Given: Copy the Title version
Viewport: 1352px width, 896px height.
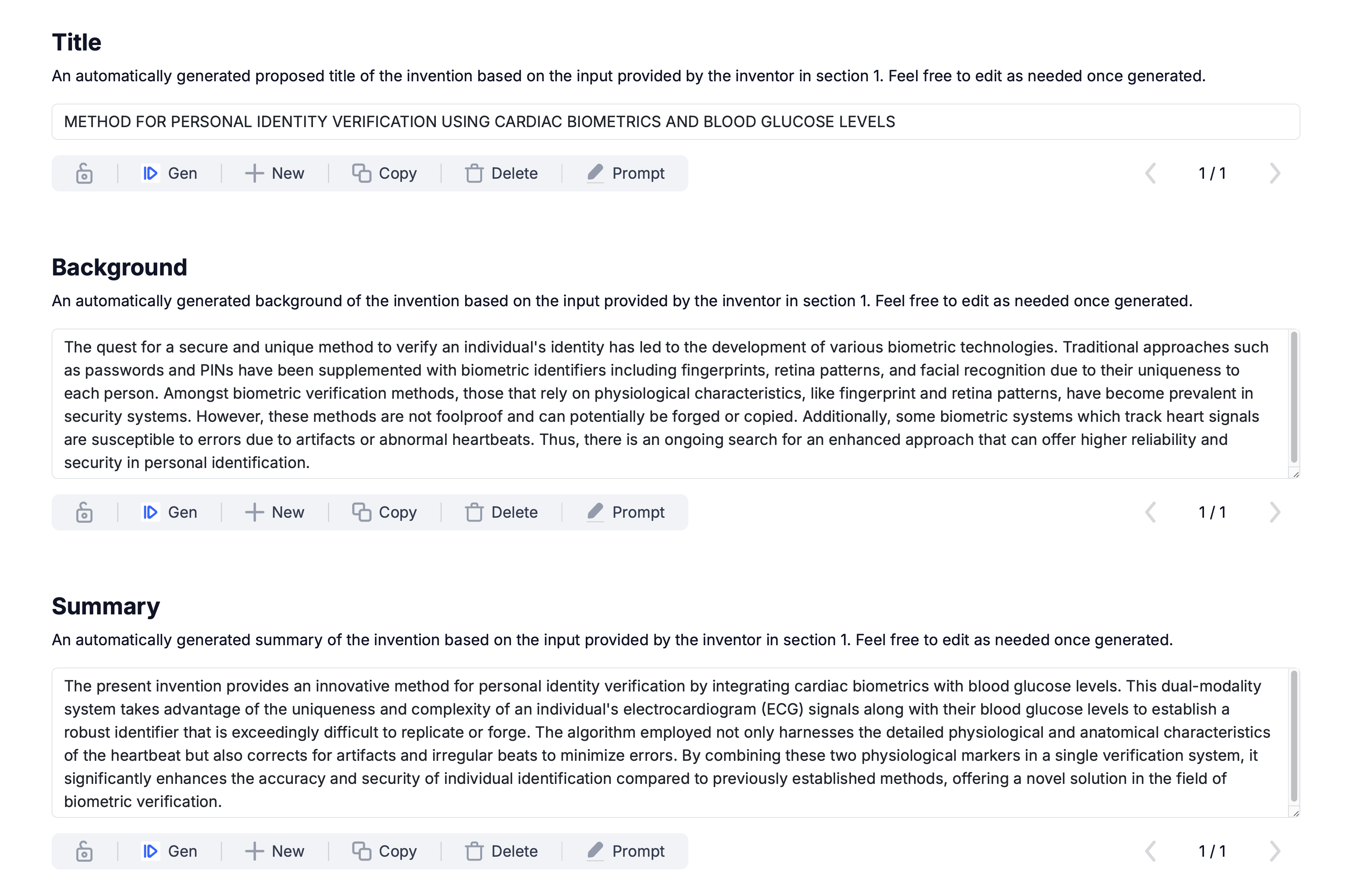Looking at the screenshot, I should (x=384, y=173).
